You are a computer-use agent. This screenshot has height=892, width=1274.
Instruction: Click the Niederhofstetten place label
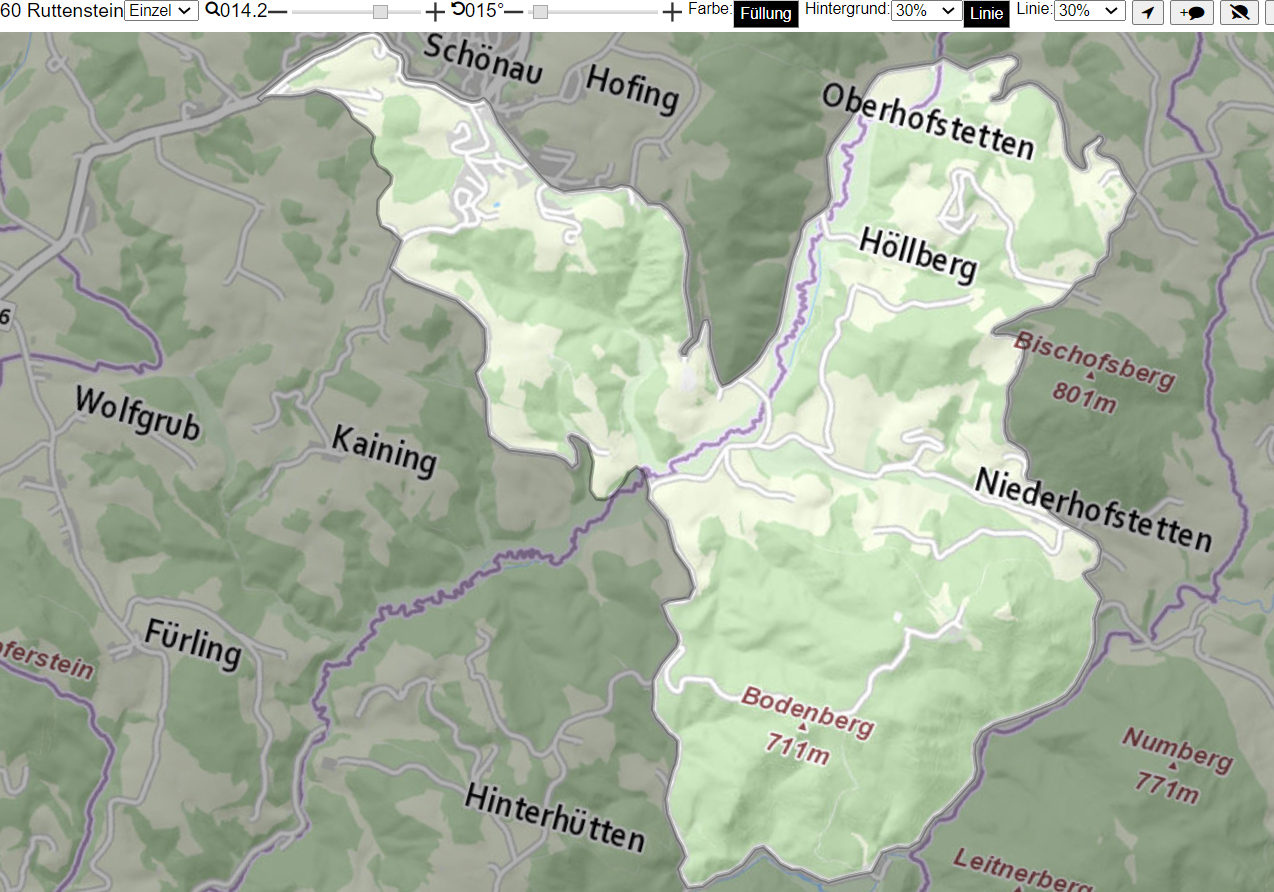click(x=1093, y=510)
